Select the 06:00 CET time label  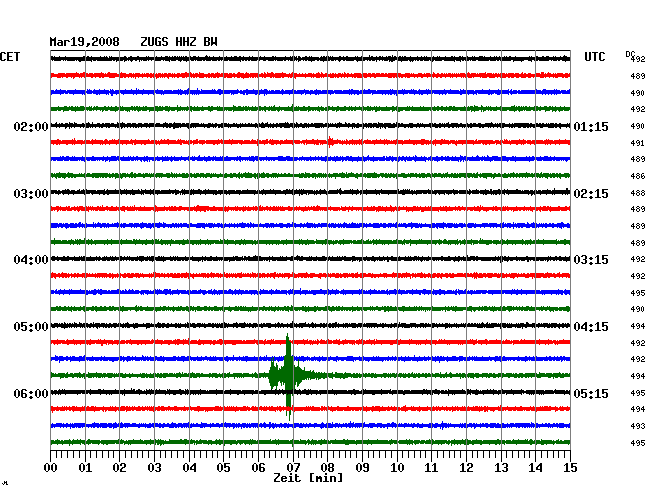click(31, 393)
